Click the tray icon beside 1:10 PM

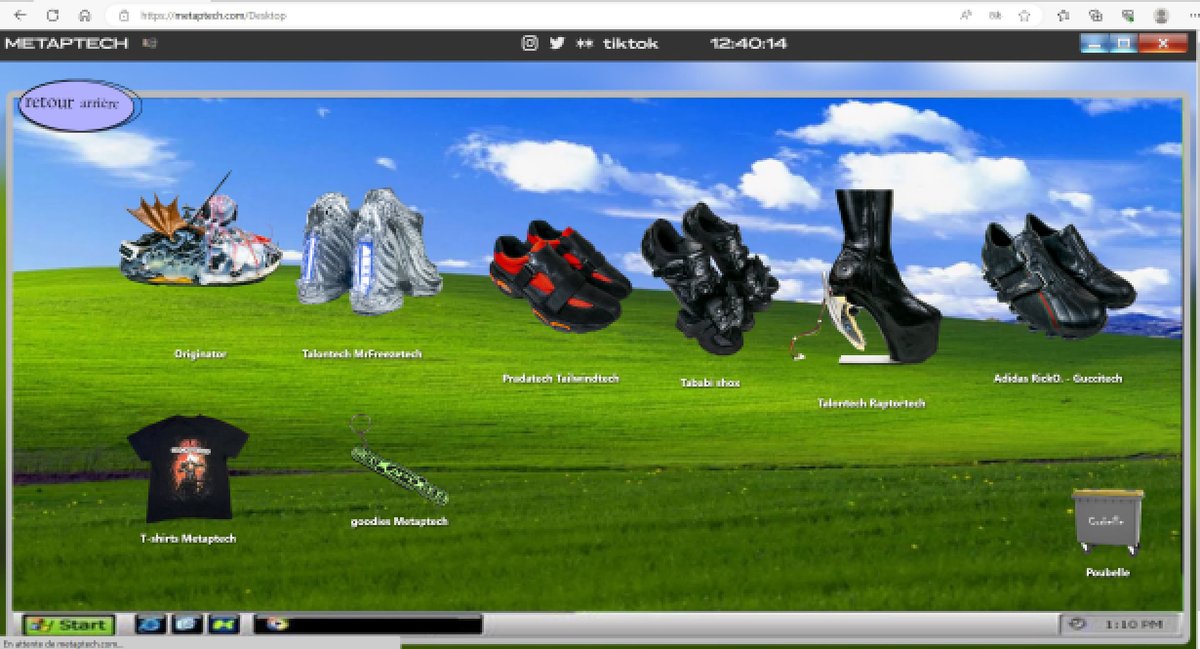pos(1077,623)
